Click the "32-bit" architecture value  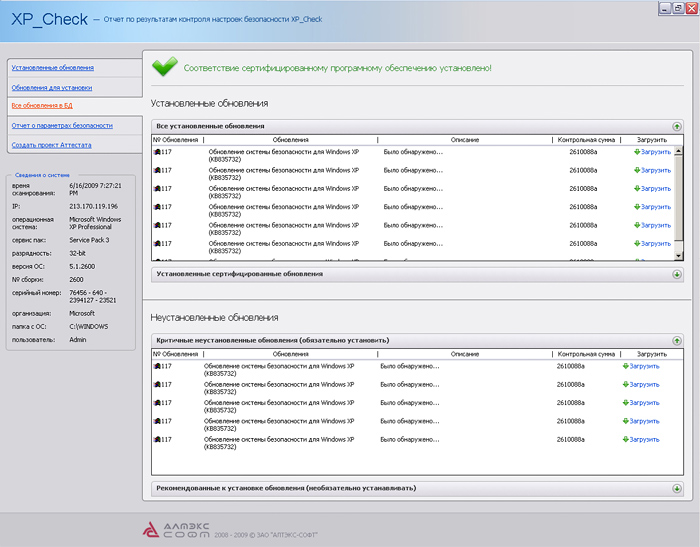[77, 253]
